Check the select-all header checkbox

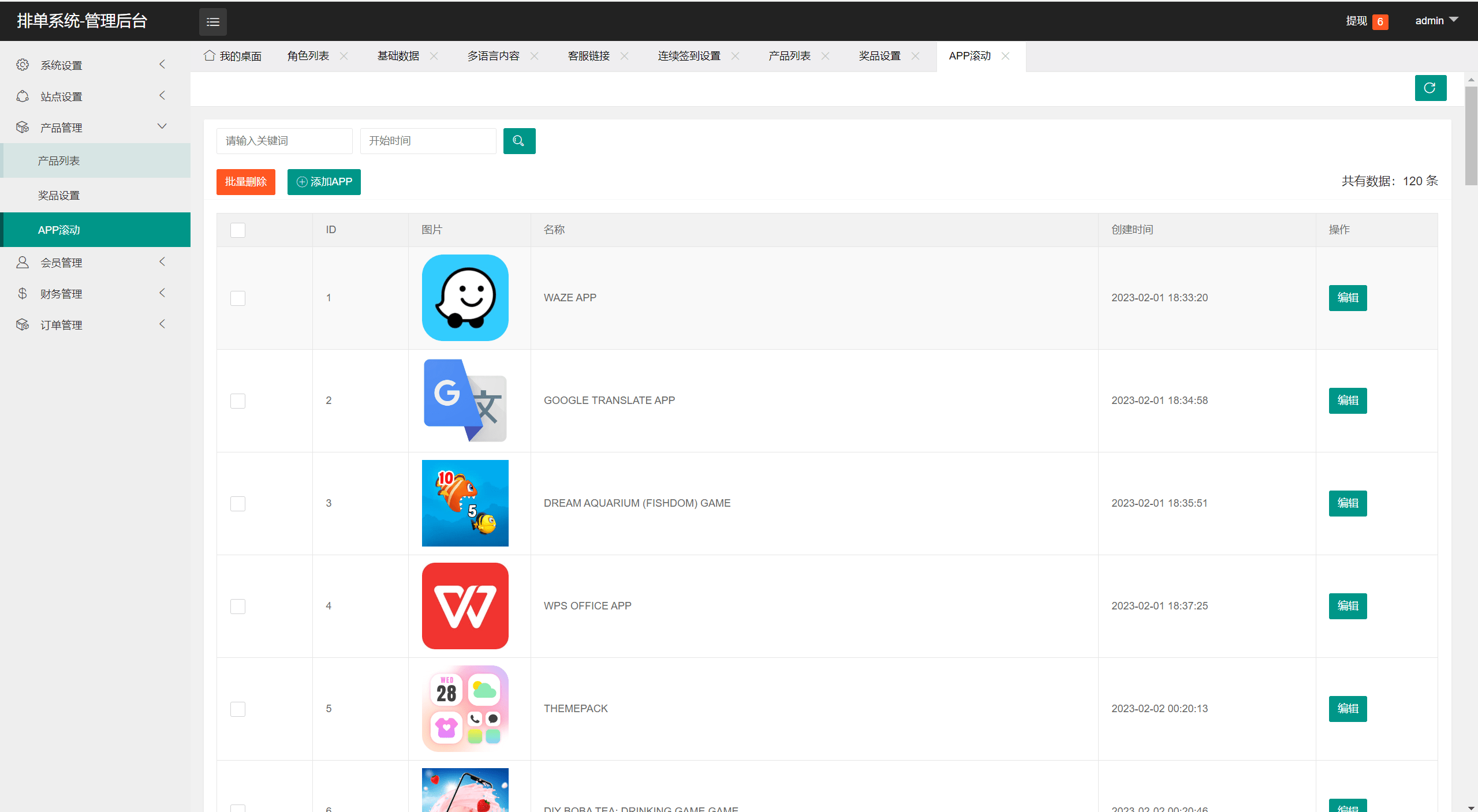point(238,230)
